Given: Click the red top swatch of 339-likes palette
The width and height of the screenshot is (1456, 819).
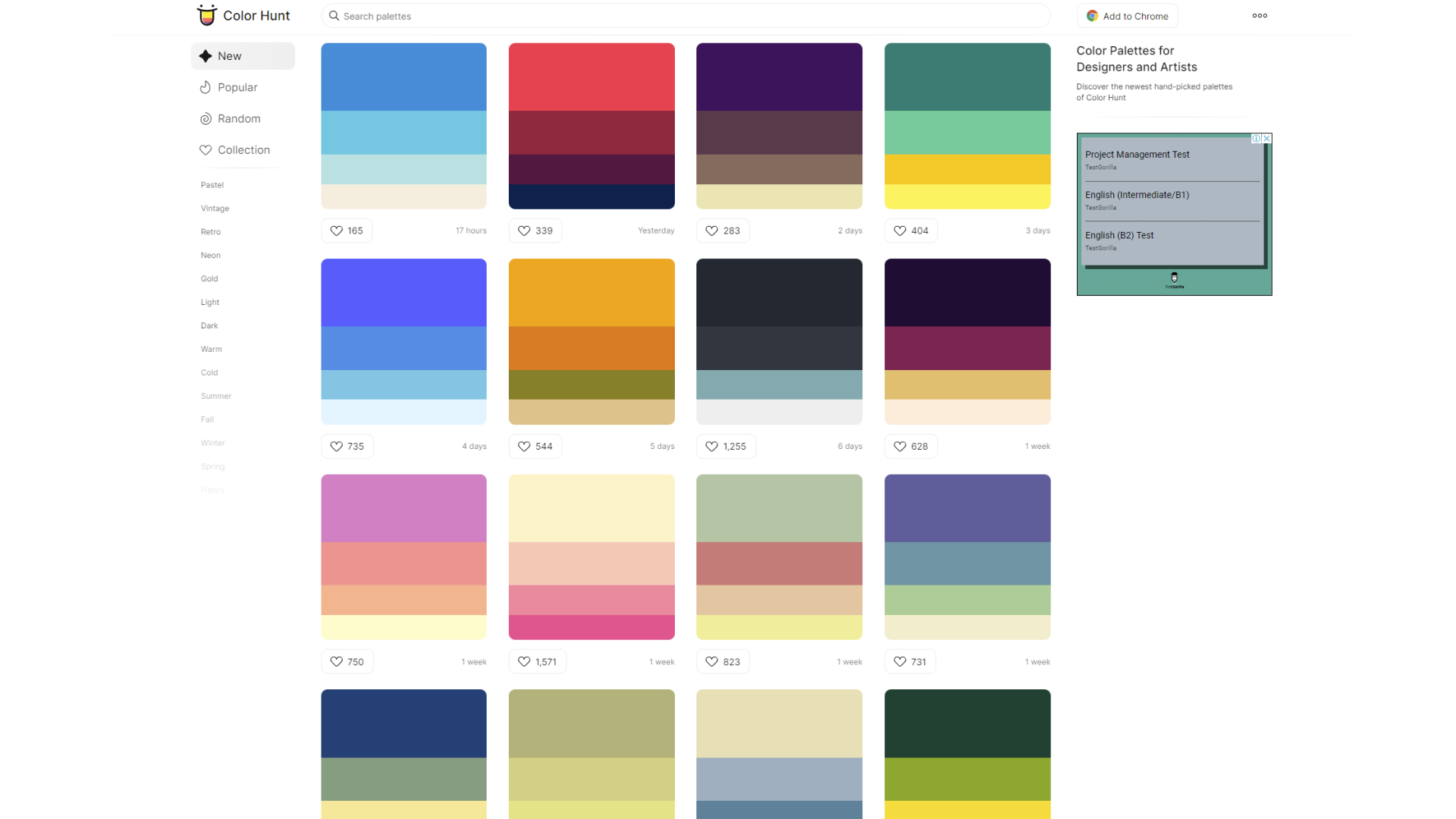Looking at the screenshot, I should click(x=591, y=77).
